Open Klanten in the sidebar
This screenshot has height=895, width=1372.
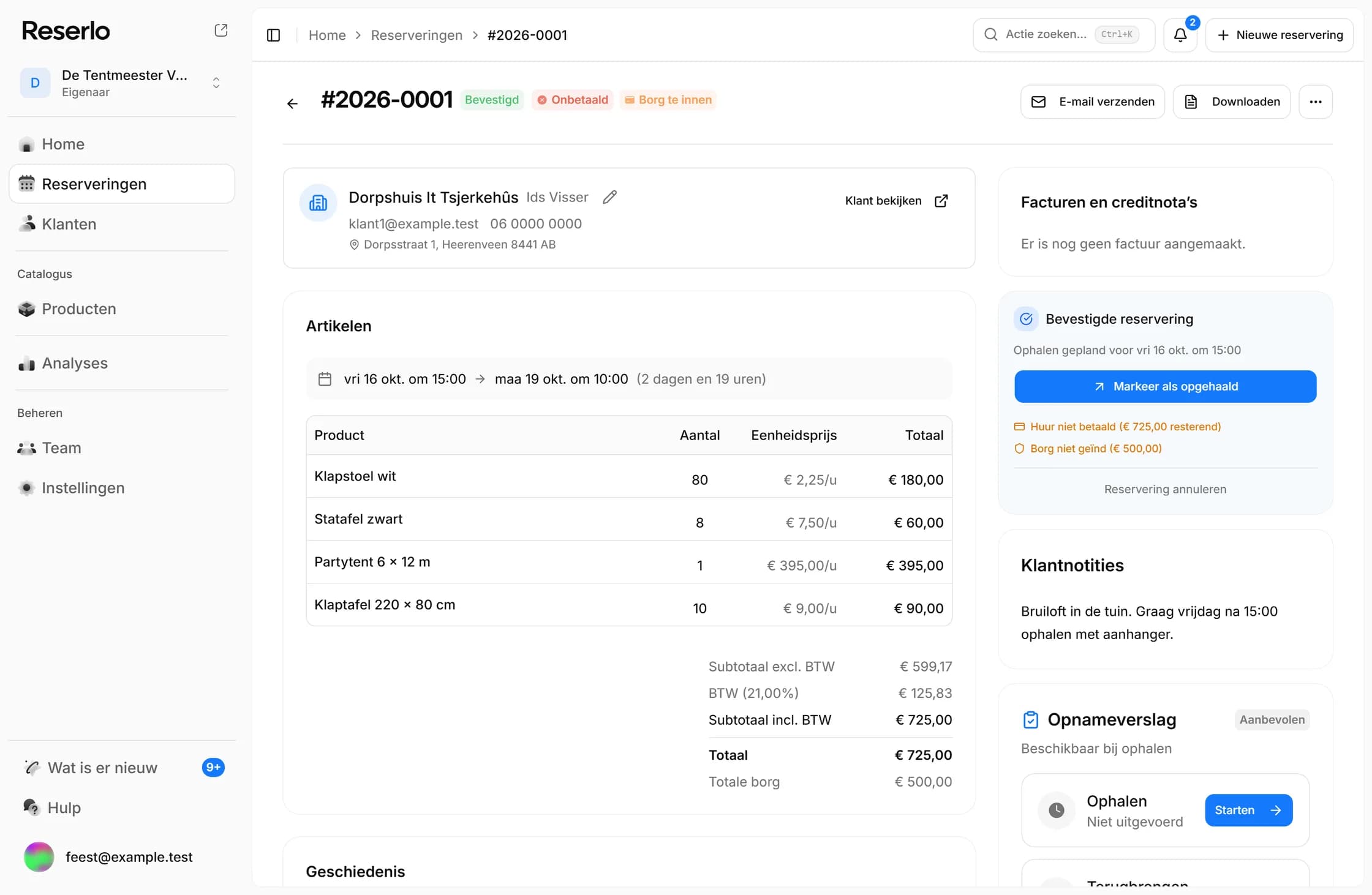[x=122, y=224]
